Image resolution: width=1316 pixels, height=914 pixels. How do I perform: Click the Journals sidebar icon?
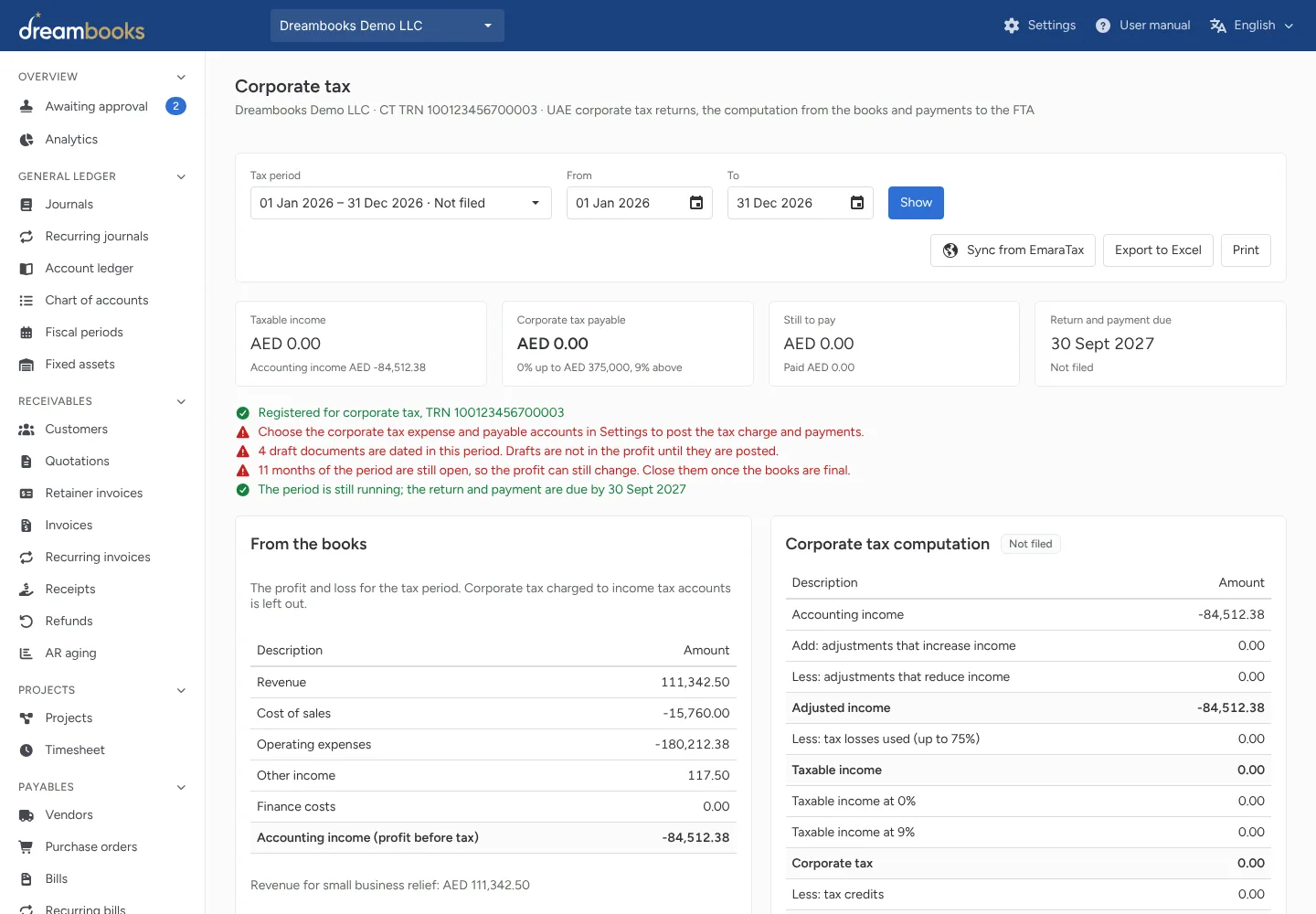[27, 204]
